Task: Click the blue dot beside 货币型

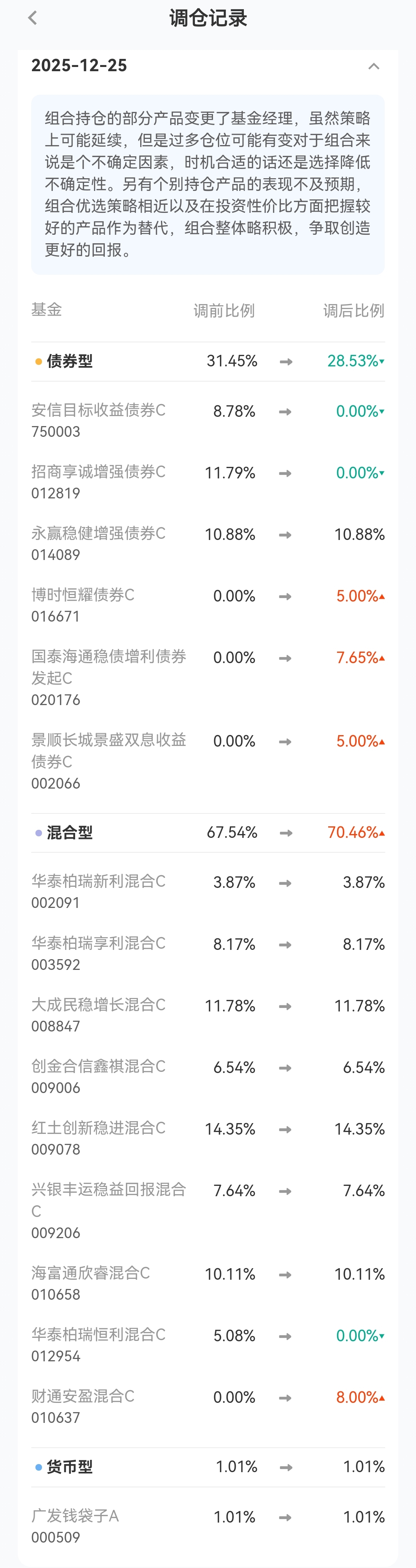Action: [x=39, y=1467]
